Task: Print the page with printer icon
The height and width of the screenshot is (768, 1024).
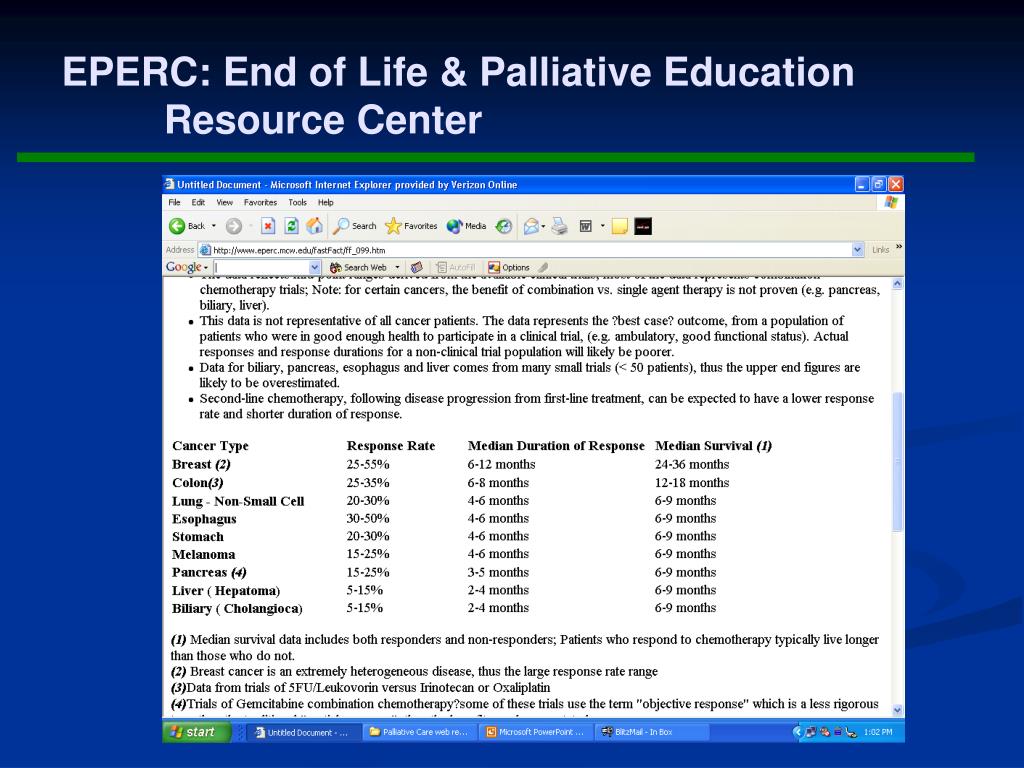Action: [560, 226]
